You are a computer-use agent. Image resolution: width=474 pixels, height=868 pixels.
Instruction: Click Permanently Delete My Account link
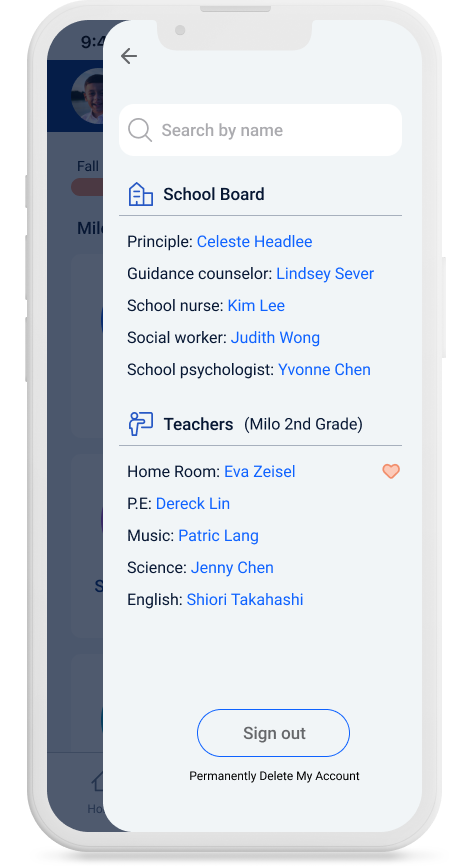point(274,776)
